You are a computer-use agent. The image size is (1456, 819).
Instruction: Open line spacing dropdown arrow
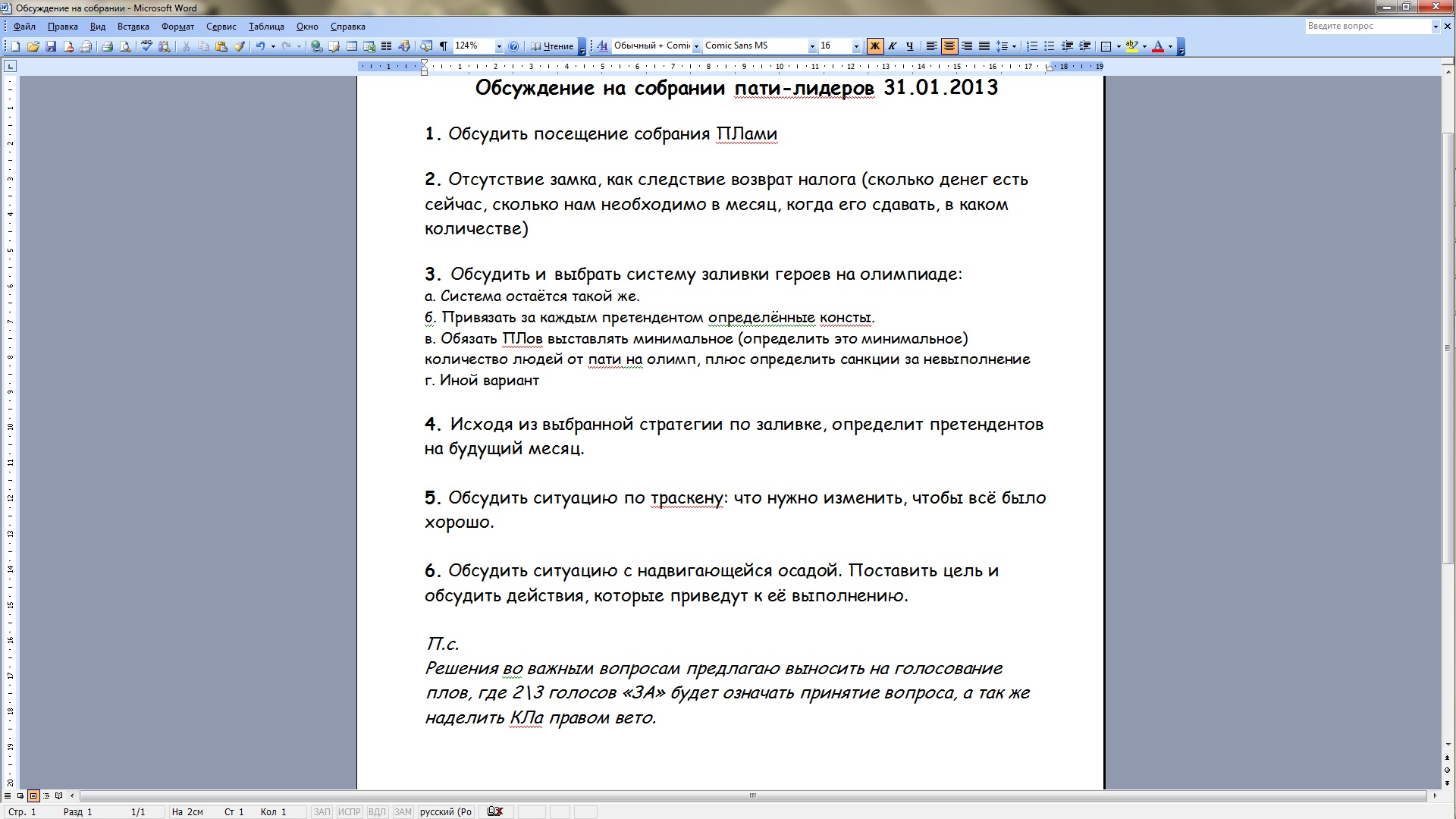(x=1014, y=46)
